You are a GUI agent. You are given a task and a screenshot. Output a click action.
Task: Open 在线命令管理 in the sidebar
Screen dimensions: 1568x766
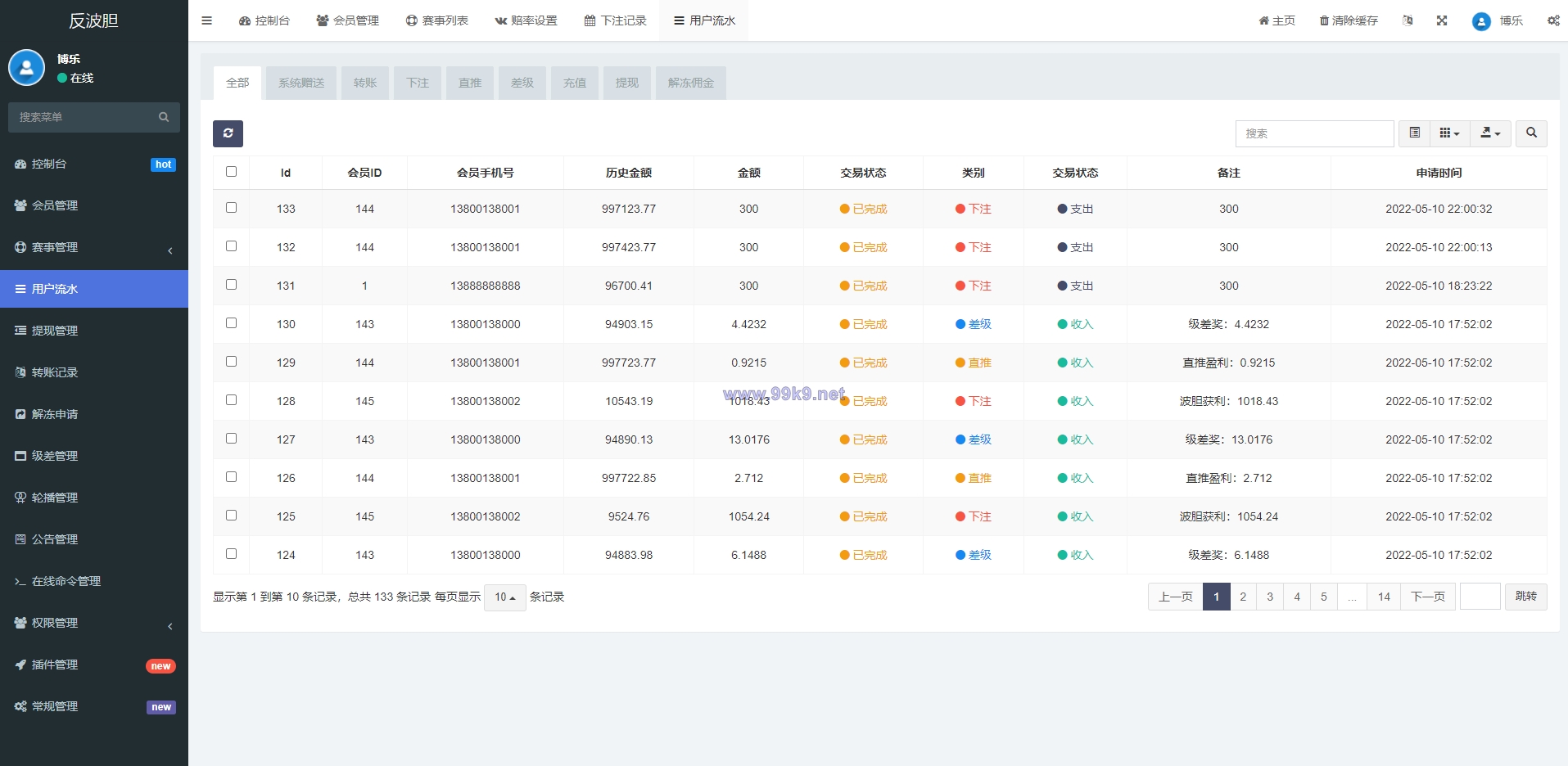[94, 581]
